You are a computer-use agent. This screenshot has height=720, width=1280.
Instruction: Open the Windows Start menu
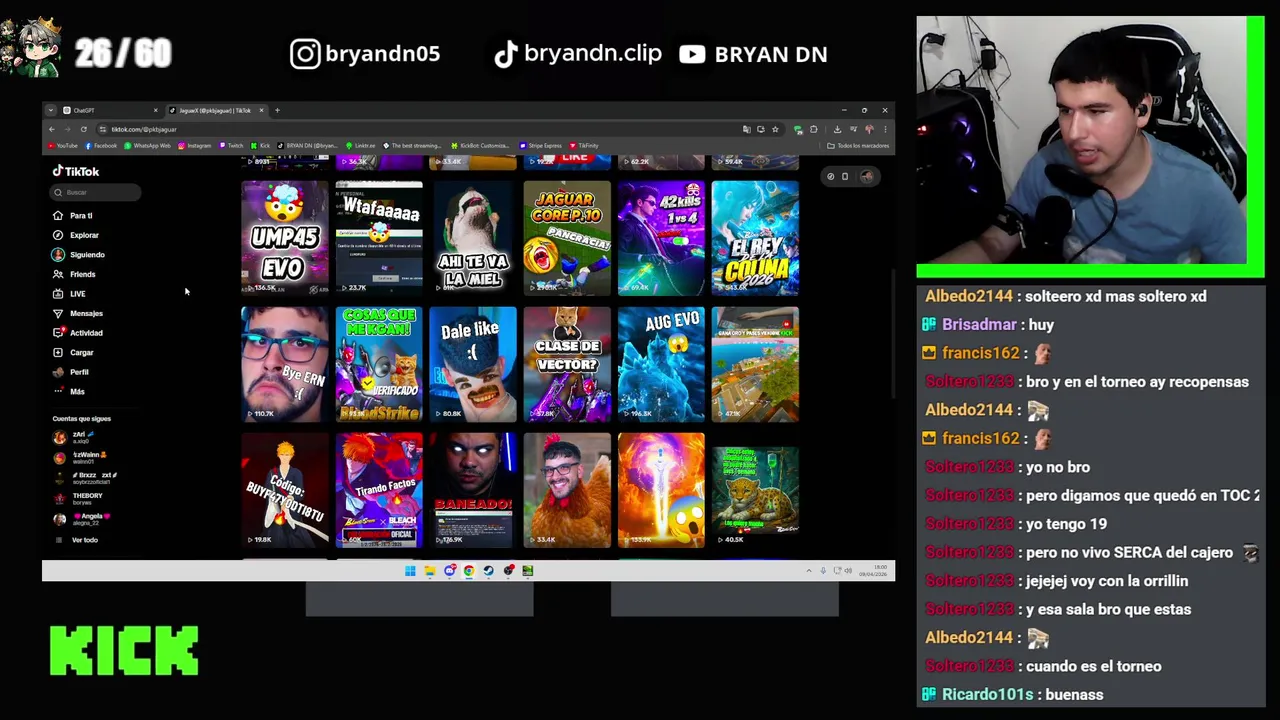[x=410, y=571]
